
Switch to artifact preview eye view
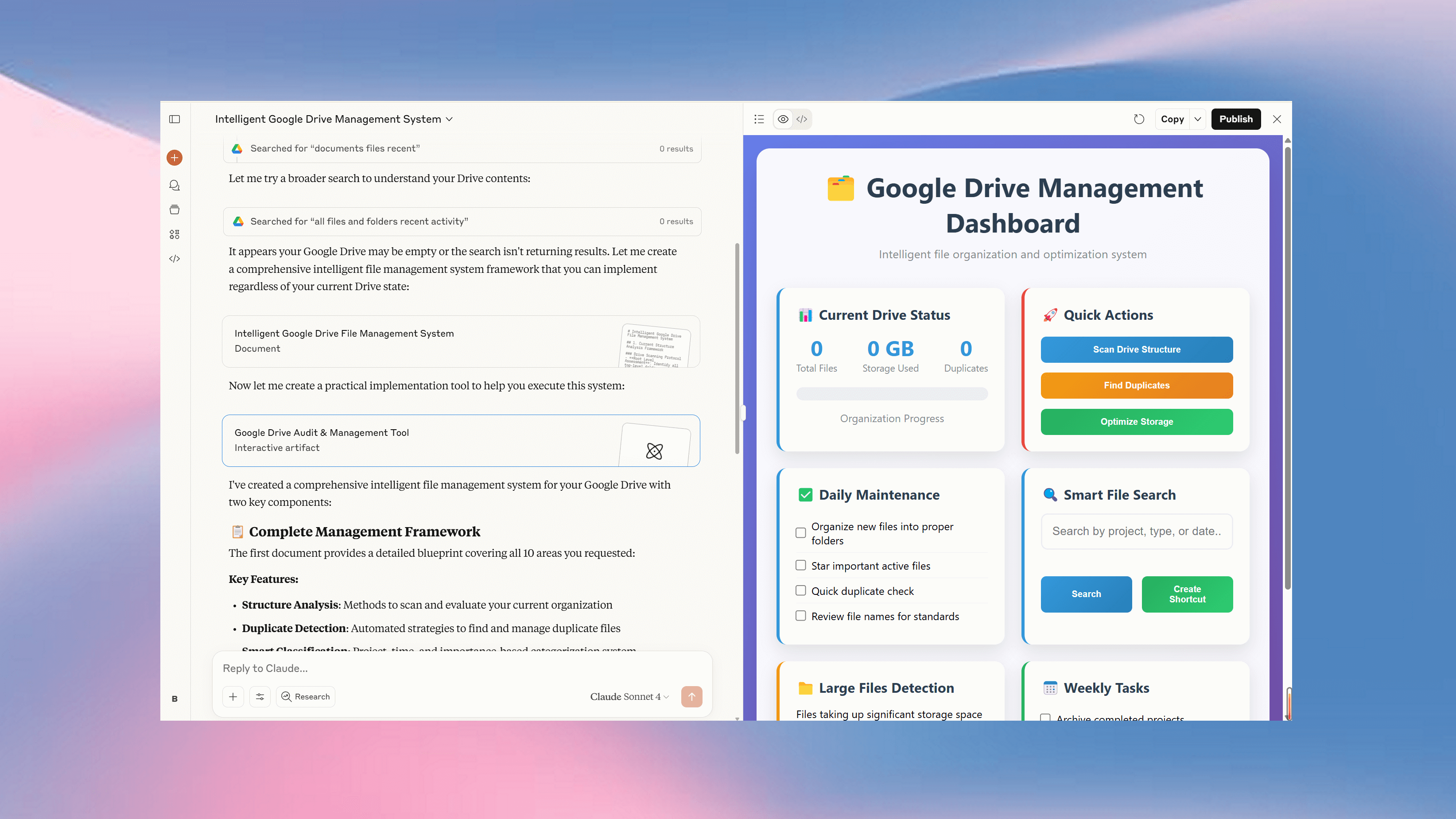pyautogui.click(x=783, y=119)
